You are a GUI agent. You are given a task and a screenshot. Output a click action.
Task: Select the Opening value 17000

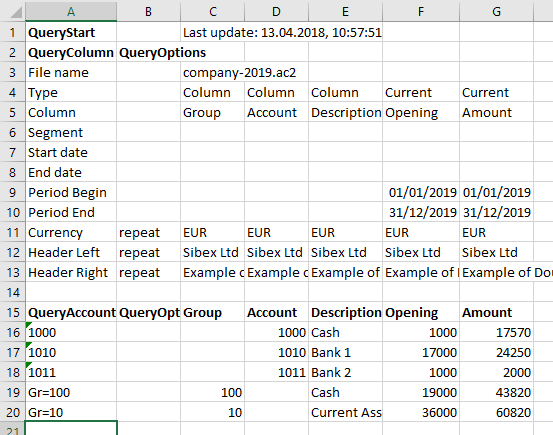point(421,352)
